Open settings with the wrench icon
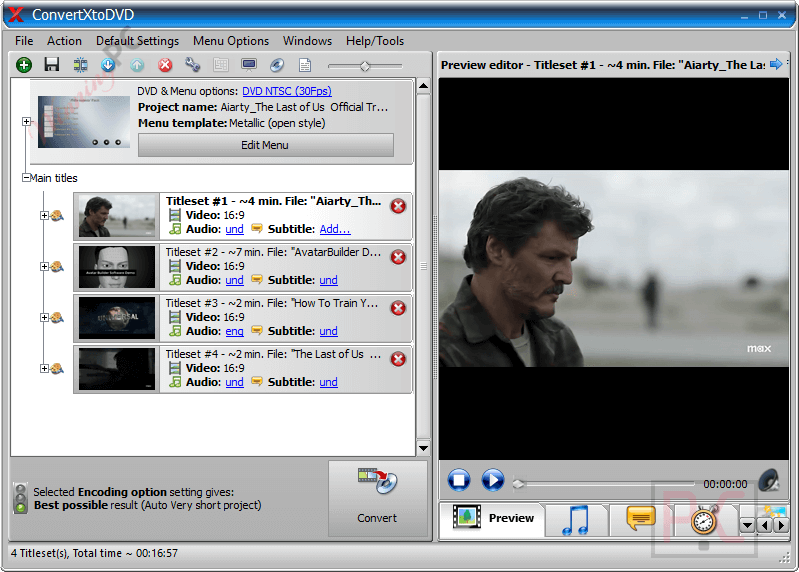Screen dimensions: 799x572 tap(193, 65)
